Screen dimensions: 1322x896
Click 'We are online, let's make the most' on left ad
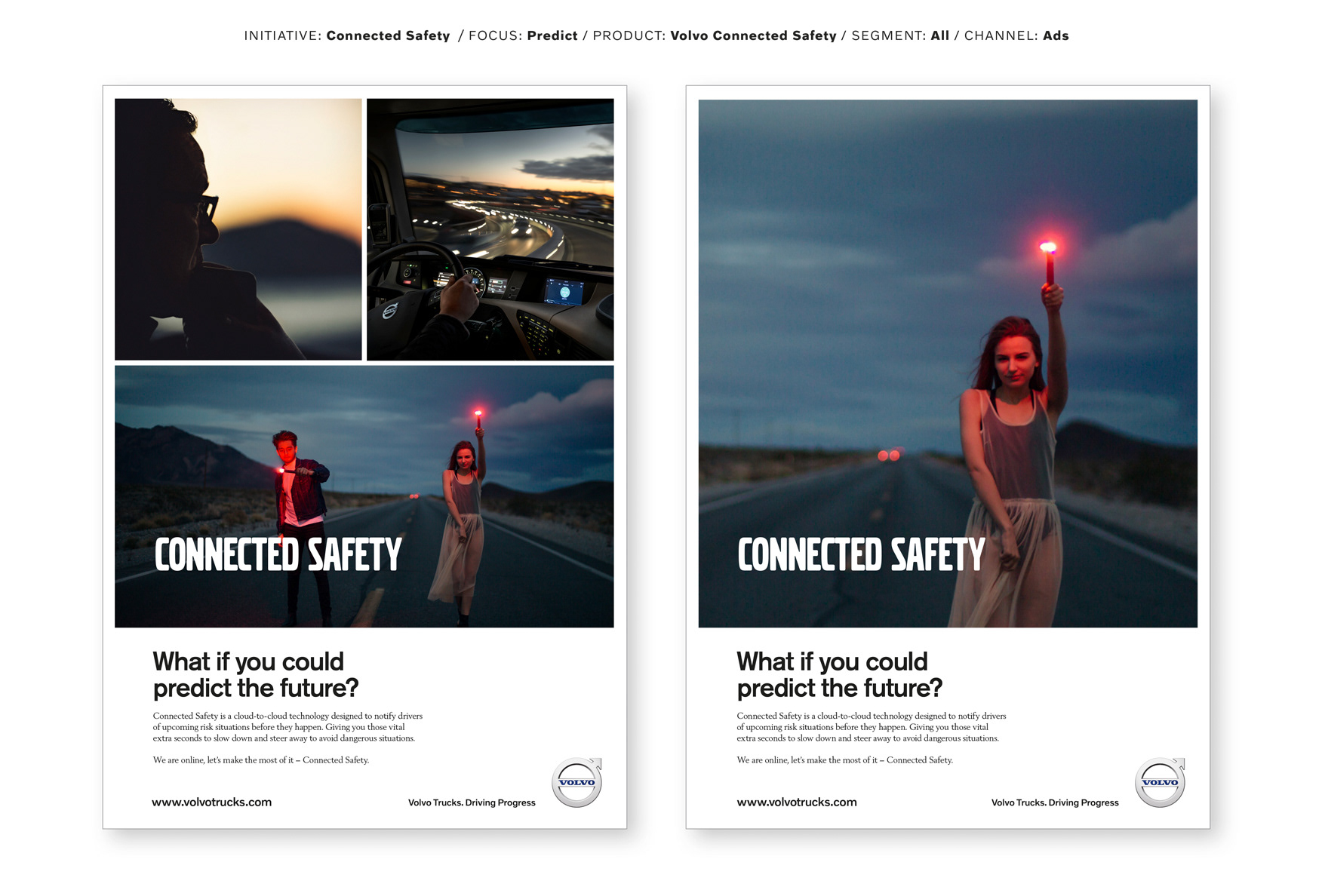[x=261, y=760]
